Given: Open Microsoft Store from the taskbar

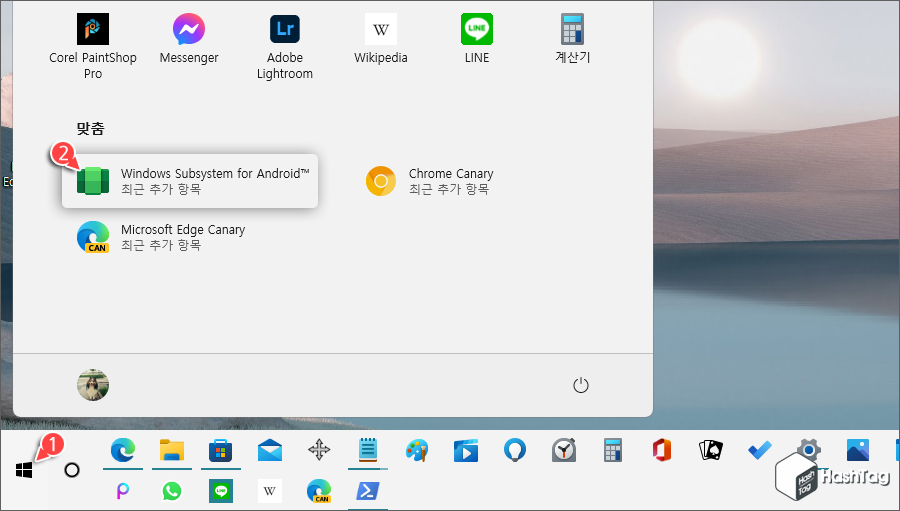Looking at the screenshot, I should (220, 451).
